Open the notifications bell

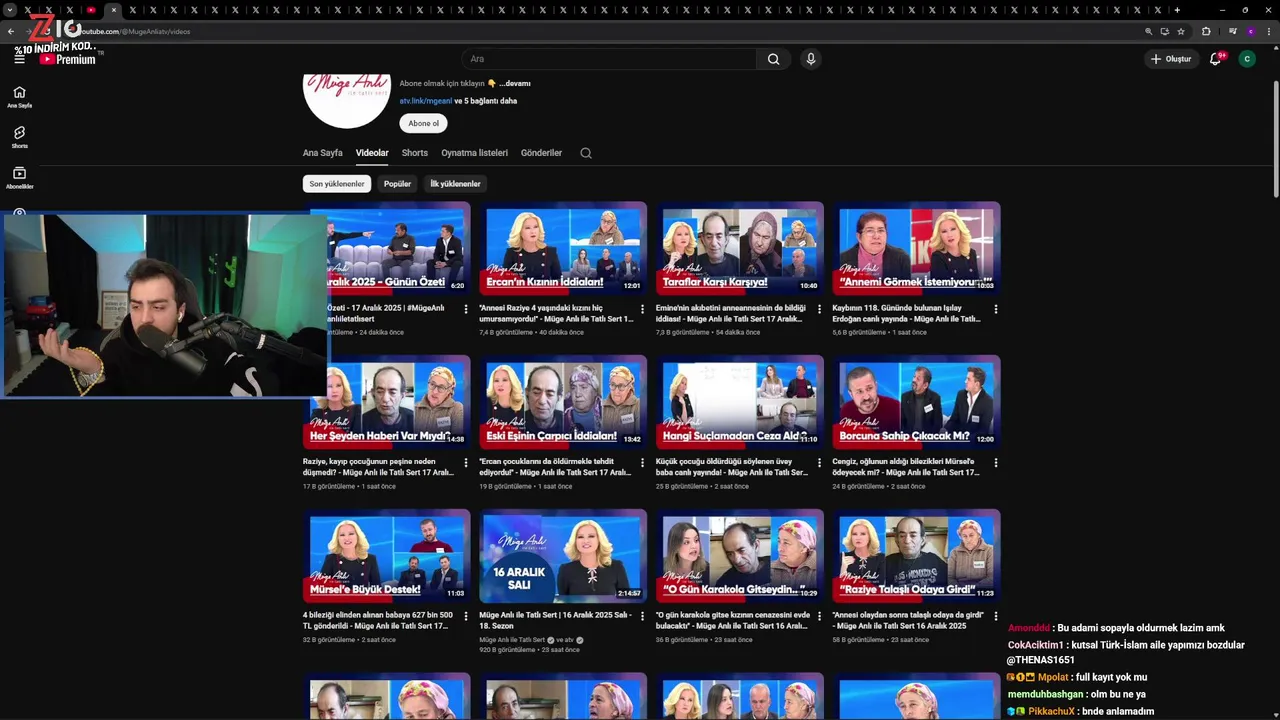pyautogui.click(x=1215, y=59)
